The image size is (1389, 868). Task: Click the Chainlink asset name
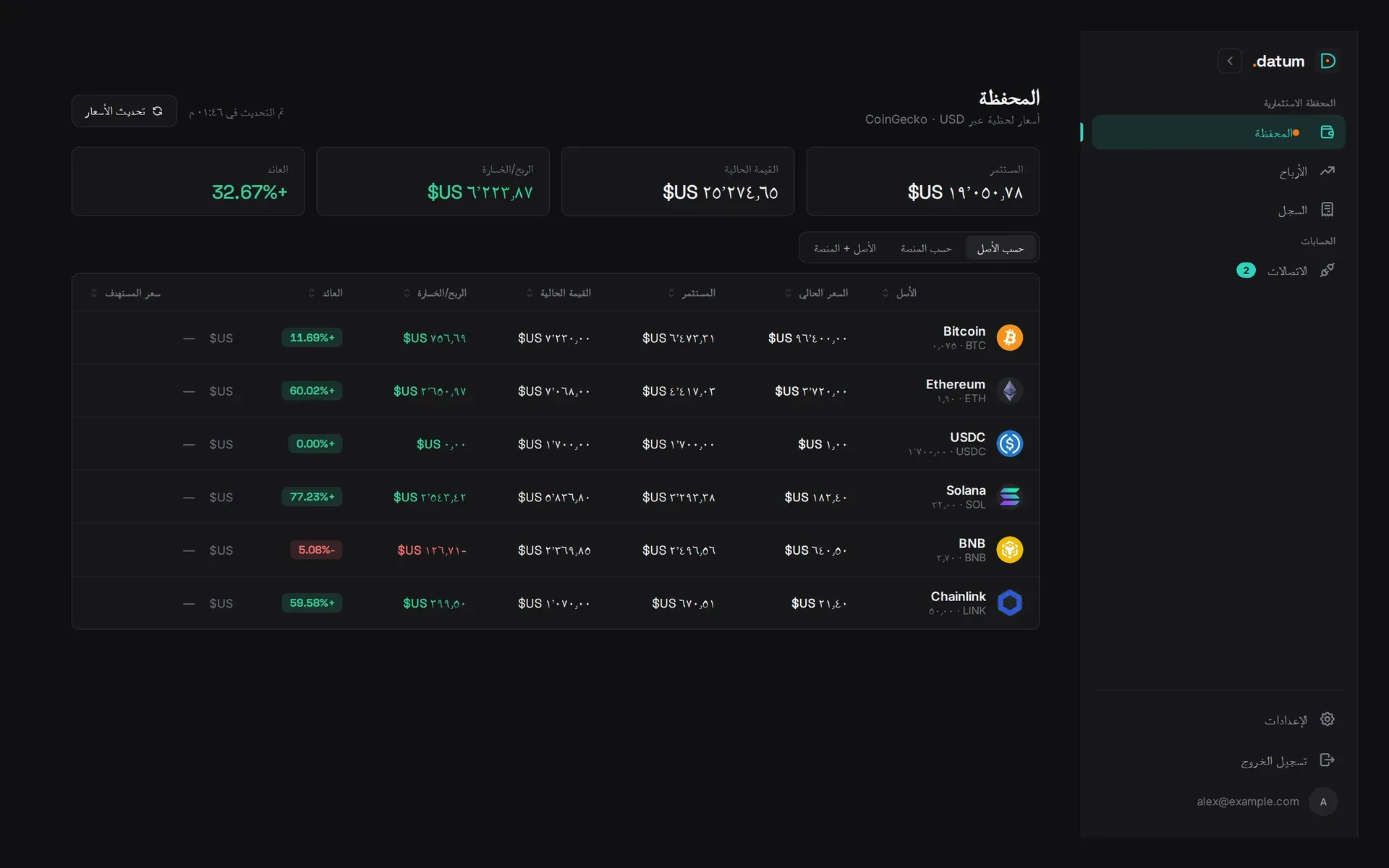coord(958,596)
